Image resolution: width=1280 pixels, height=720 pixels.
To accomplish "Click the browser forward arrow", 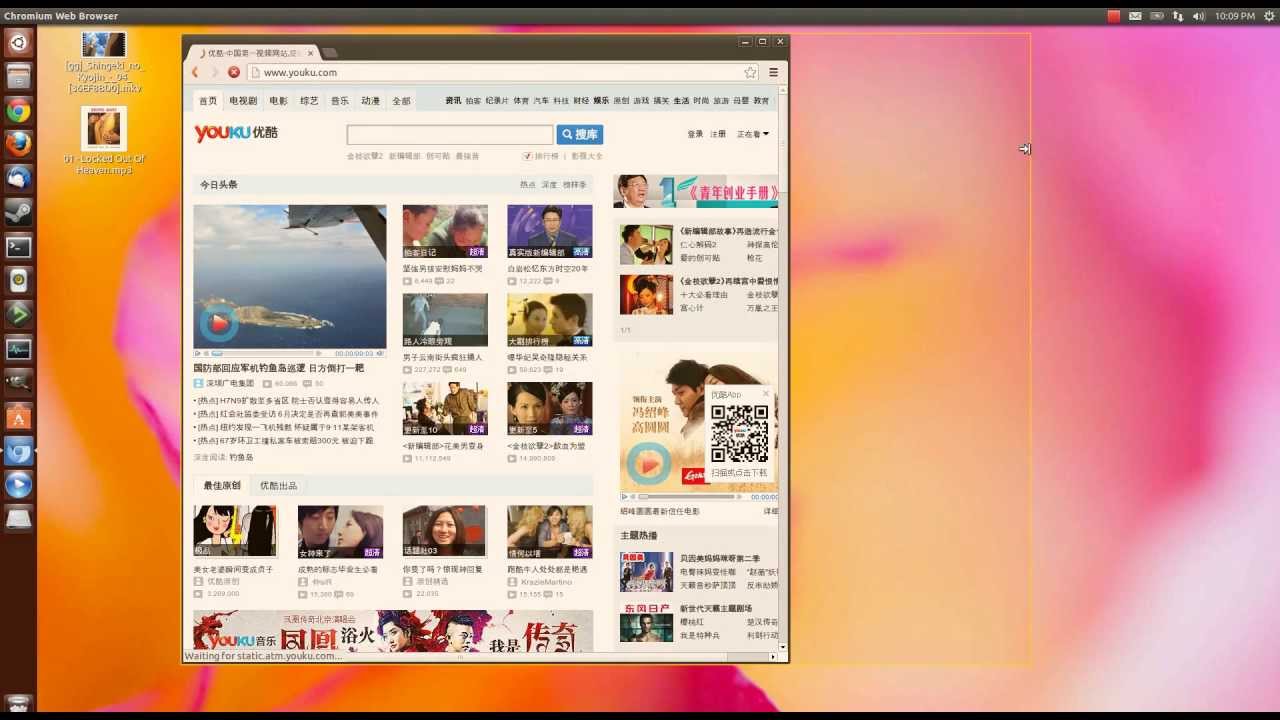I will point(214,72).
